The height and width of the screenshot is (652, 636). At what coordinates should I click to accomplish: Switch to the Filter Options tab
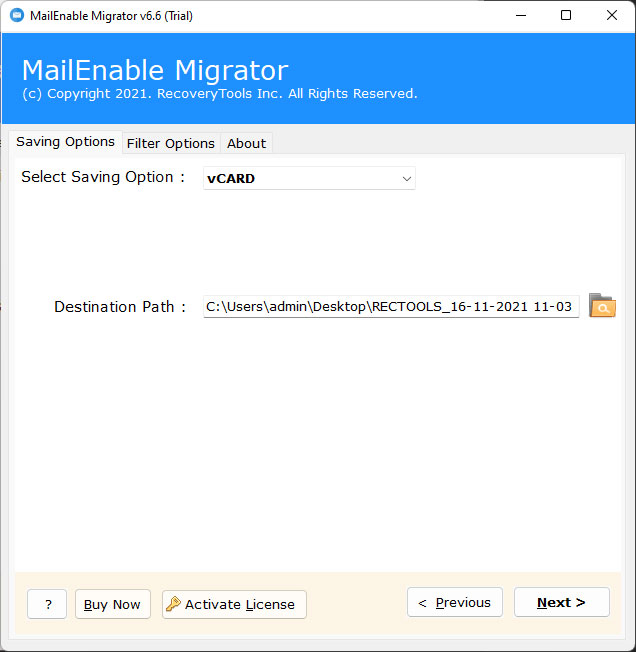tap(170, 143)
